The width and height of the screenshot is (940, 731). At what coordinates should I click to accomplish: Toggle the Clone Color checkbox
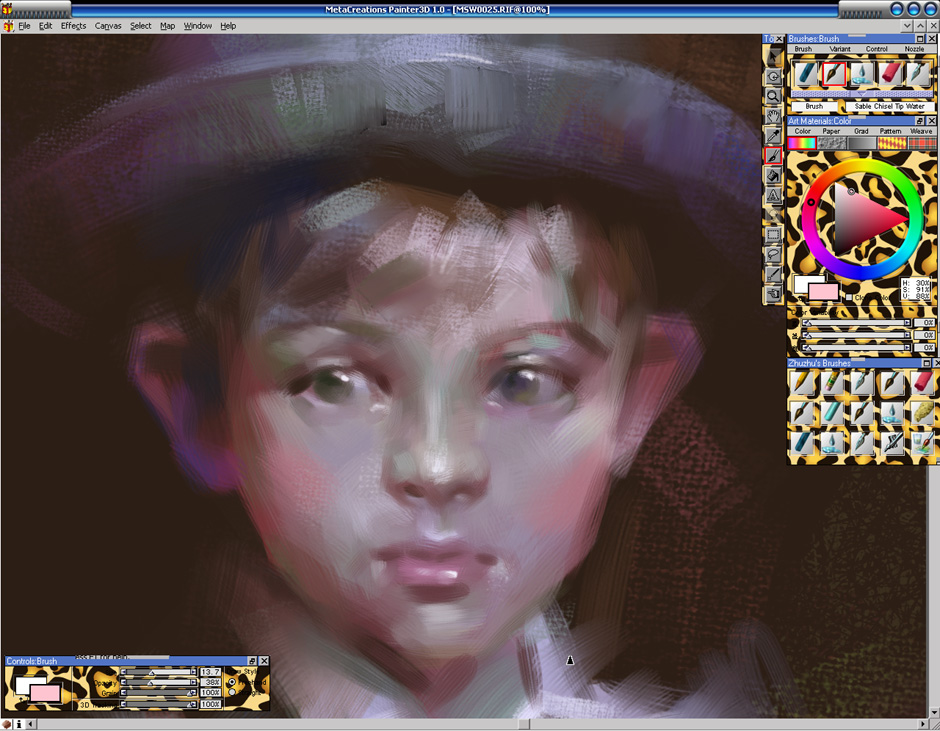(x=849, y=297)
